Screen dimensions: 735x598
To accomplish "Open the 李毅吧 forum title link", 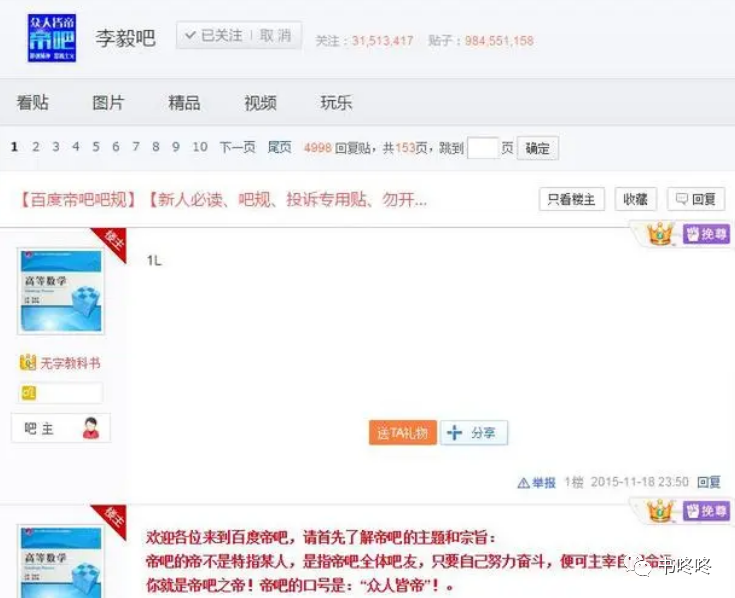I will coord(126,38).
